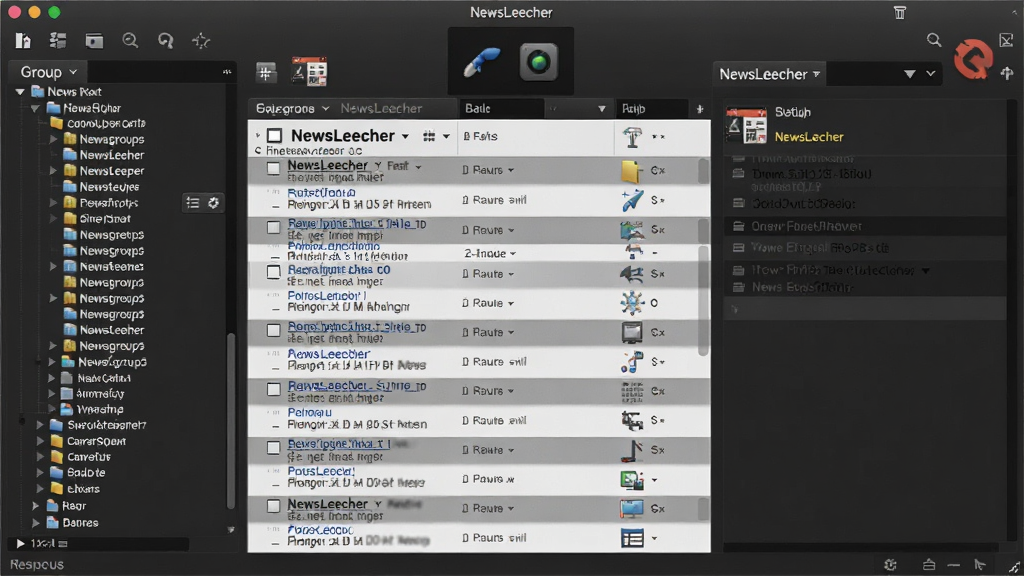Select the OnewFonetRhover item in right panel

(x=807, y=227)
